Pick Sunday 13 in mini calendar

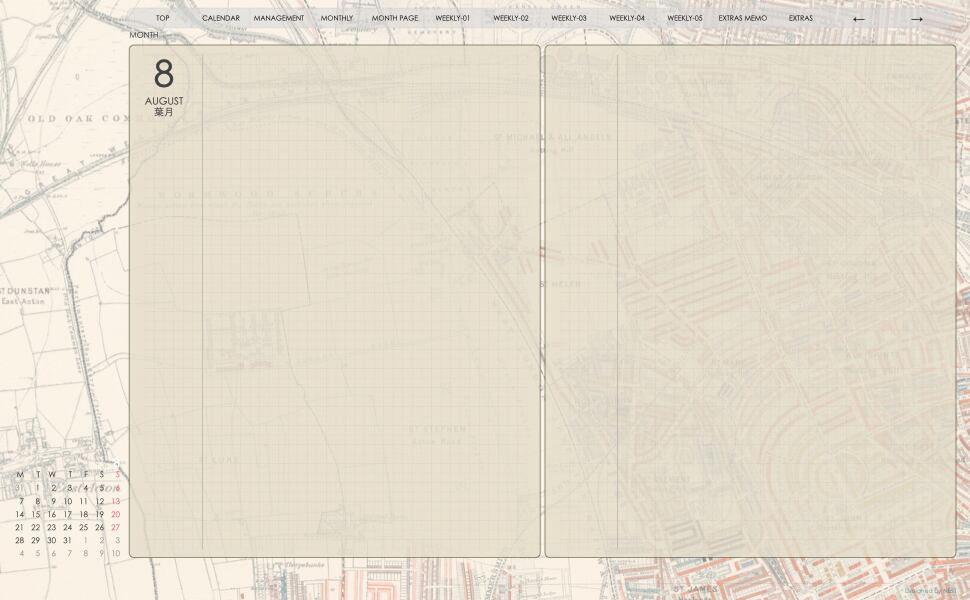[x=116, y=501]
